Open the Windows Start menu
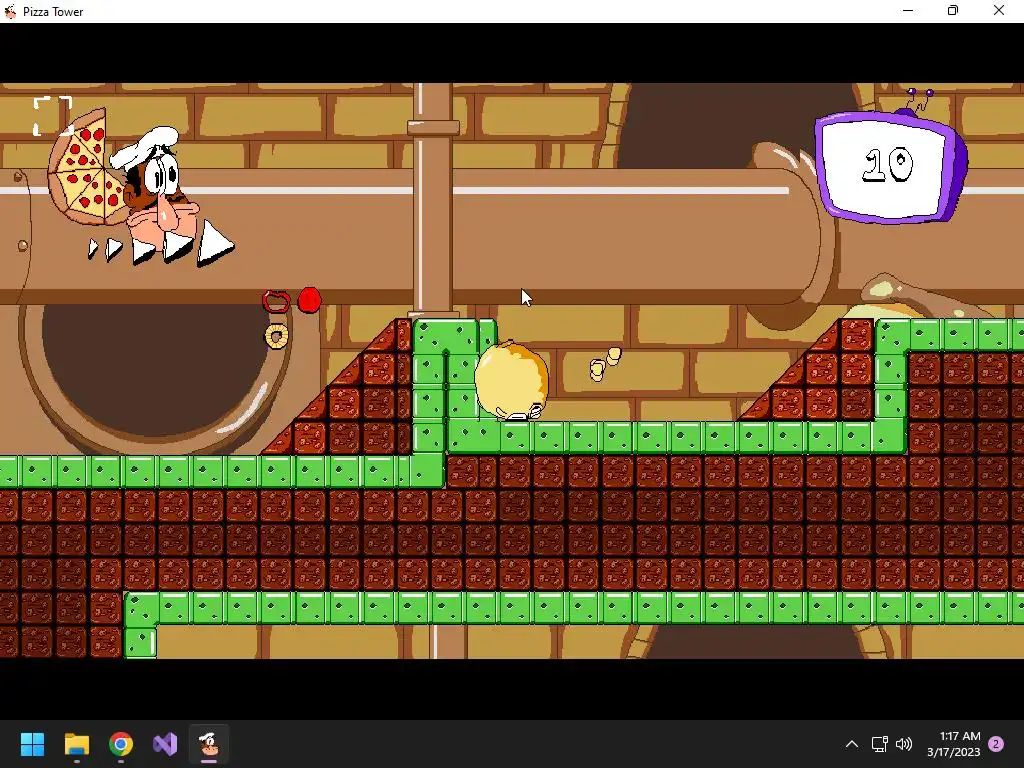The height and width of the screenshot is (768, 1024). click(32, 744)
